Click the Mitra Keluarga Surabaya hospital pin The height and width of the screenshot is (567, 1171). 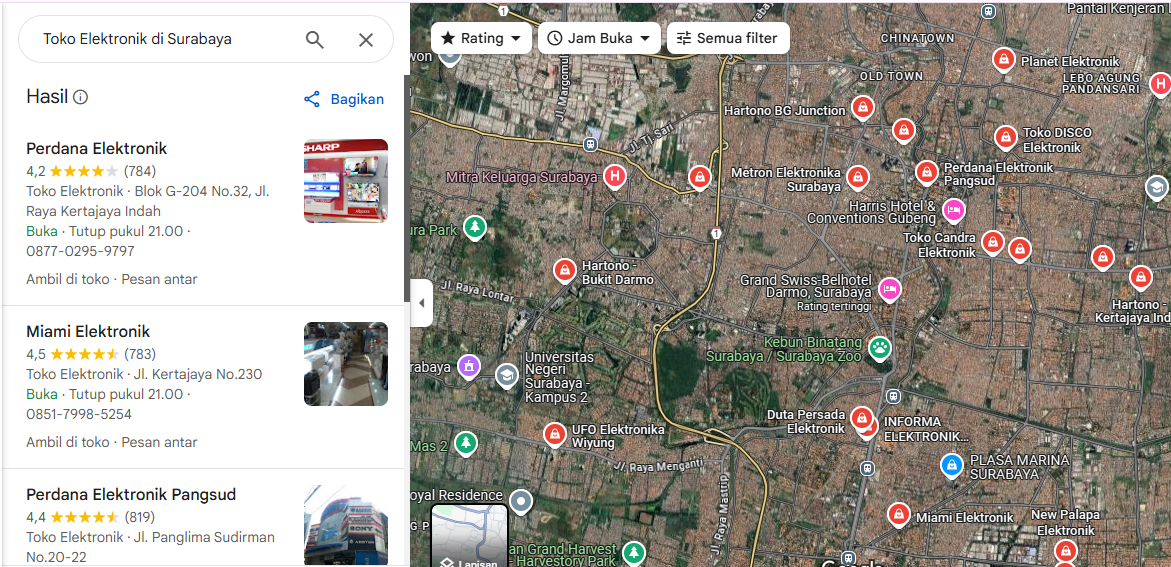[614, 177]
